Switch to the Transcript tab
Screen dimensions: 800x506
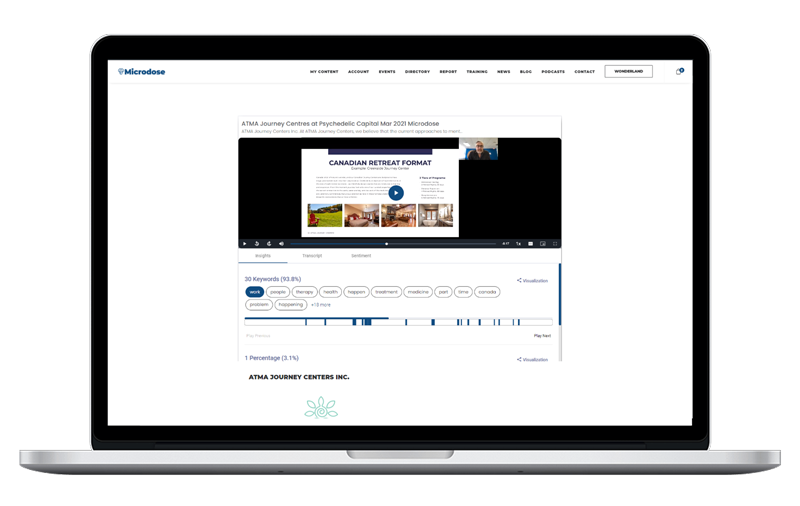click(x=312, y=256)
